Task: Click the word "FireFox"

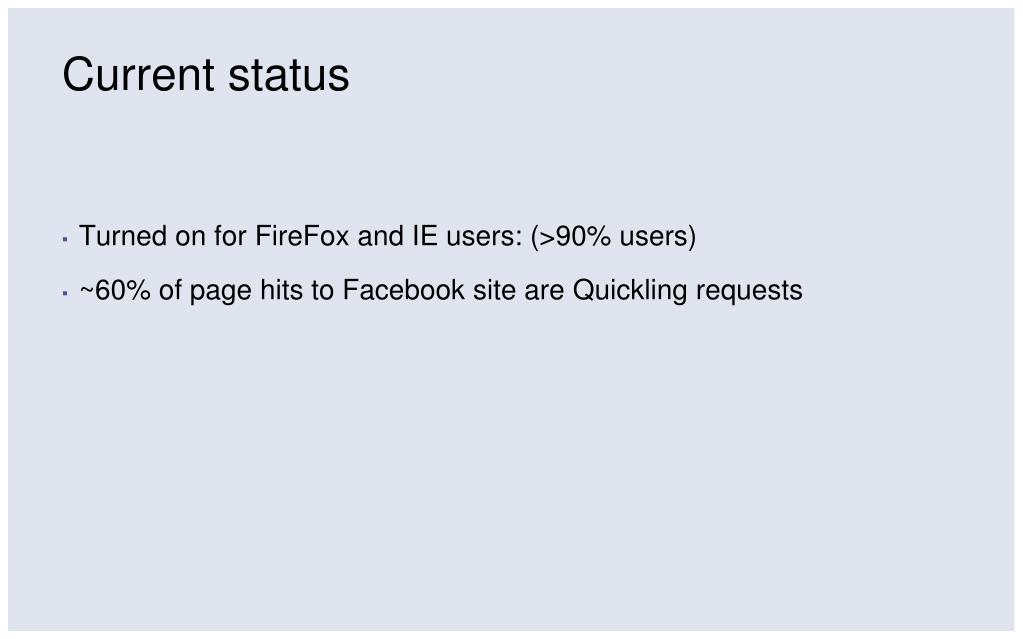Action: [x=302, y=236]
